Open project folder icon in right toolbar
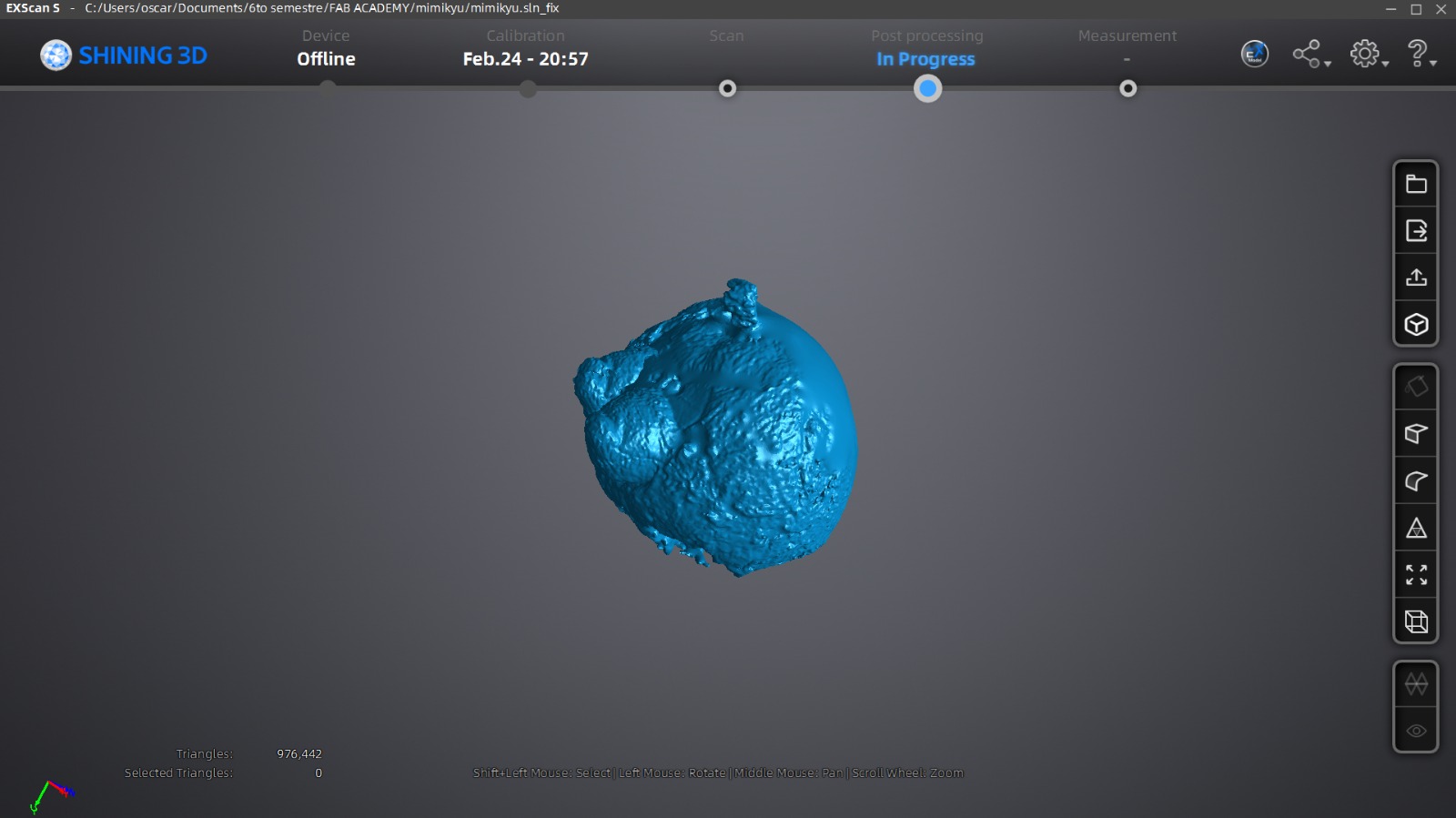1456x818 pixels. [1416, 184]
